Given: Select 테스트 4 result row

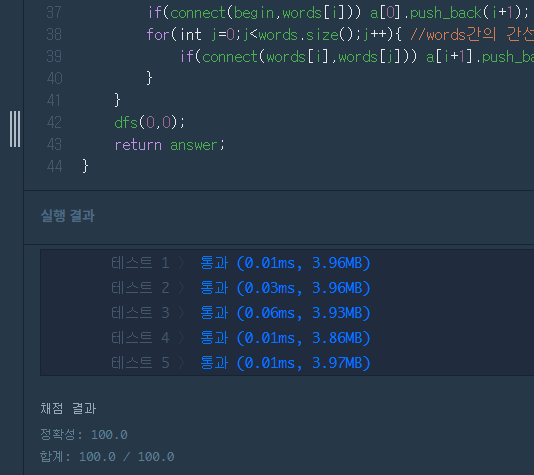Looking at the screenshot, I should [240, 338].
